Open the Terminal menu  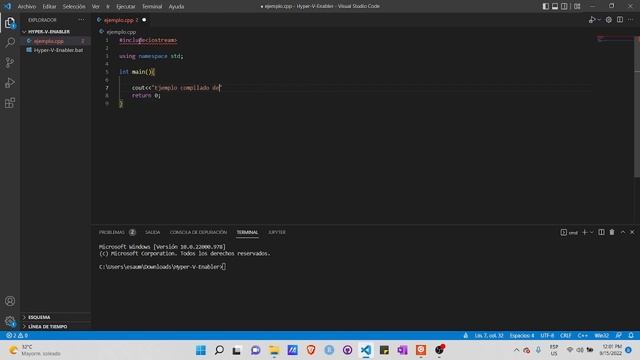click(x=152, y=6)
